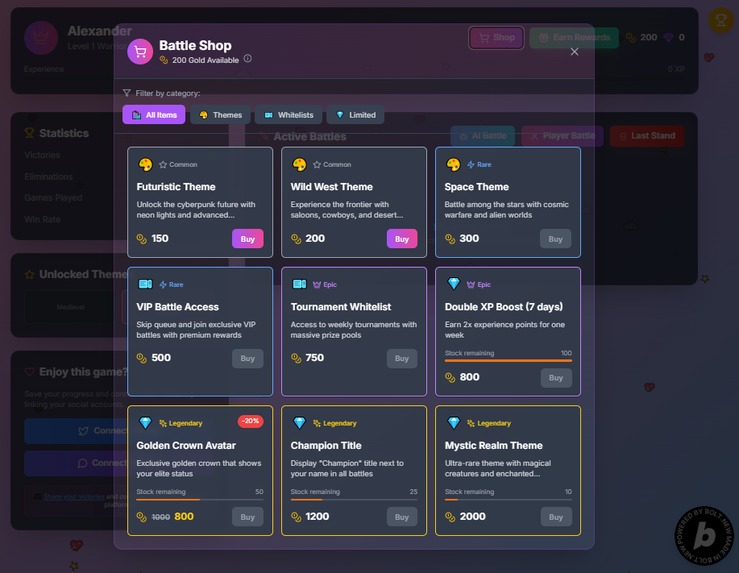Click struck-through 1000 price on Golden Crown
The height and width of the screenshot is (573, 739).
(161, 517)
